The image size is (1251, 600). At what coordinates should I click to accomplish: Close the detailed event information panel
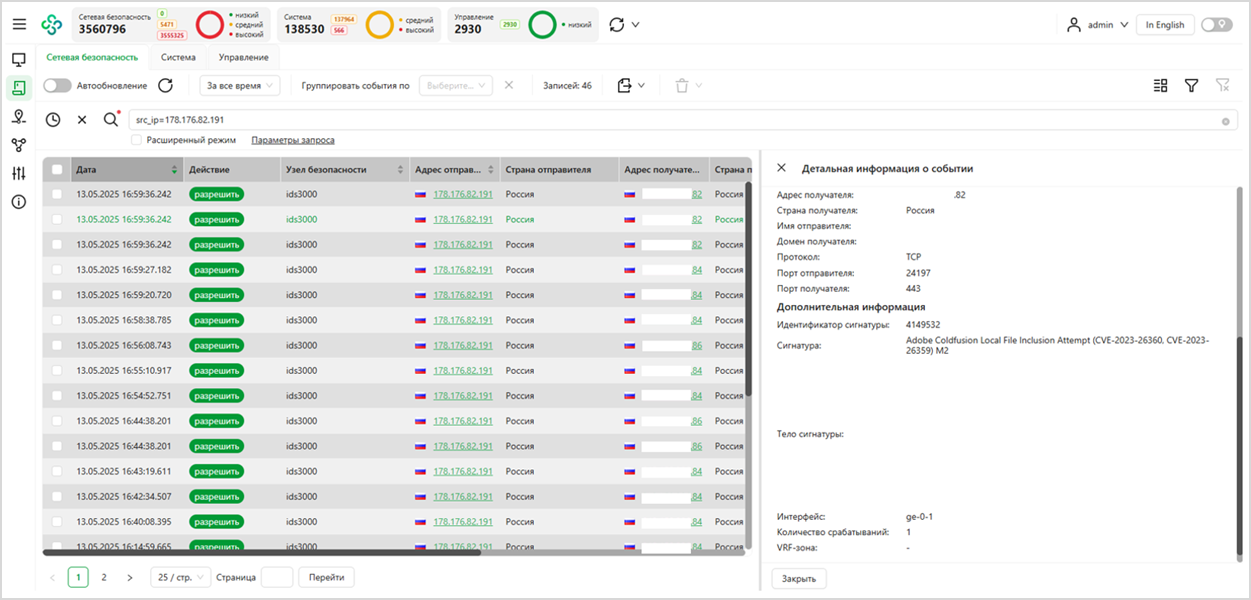[782, 169]
